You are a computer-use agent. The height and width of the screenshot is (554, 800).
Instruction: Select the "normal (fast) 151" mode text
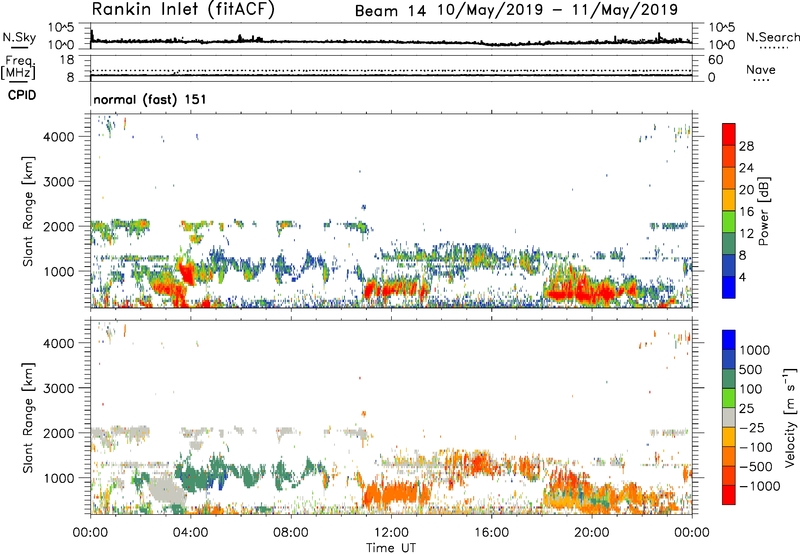150,99
